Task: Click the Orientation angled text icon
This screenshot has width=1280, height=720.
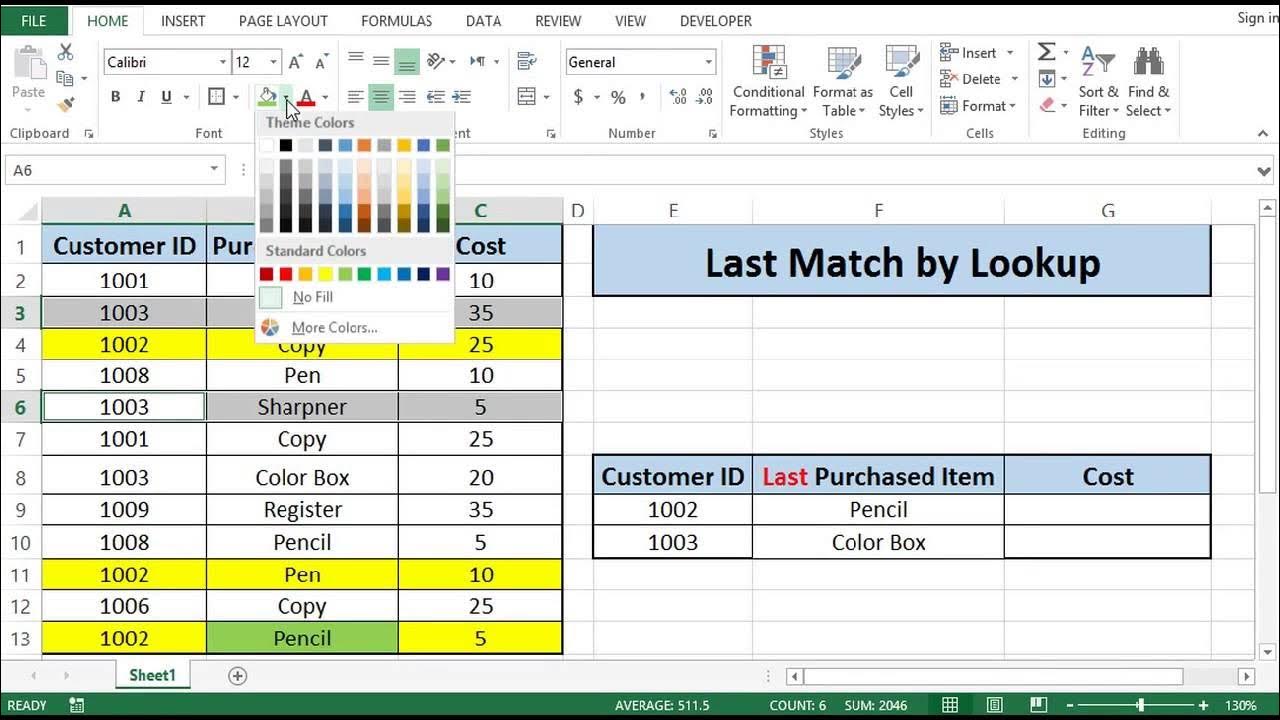Action: click(x=436, y=62)
